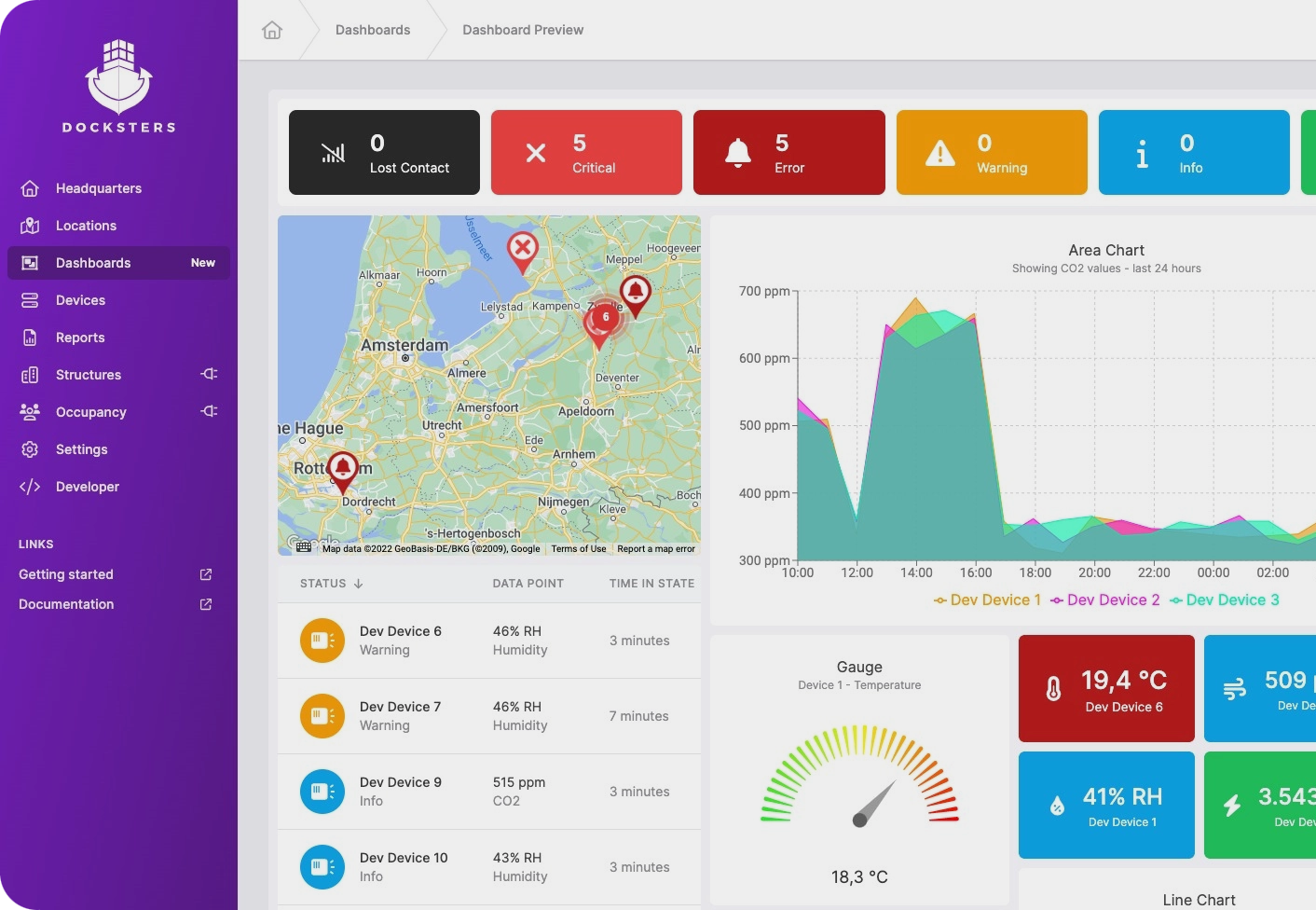This screenshot has height=910, width=1316.
Task: Open Headquarters from the sidebar
Action: pyautogui.click(x=98, y=188)
